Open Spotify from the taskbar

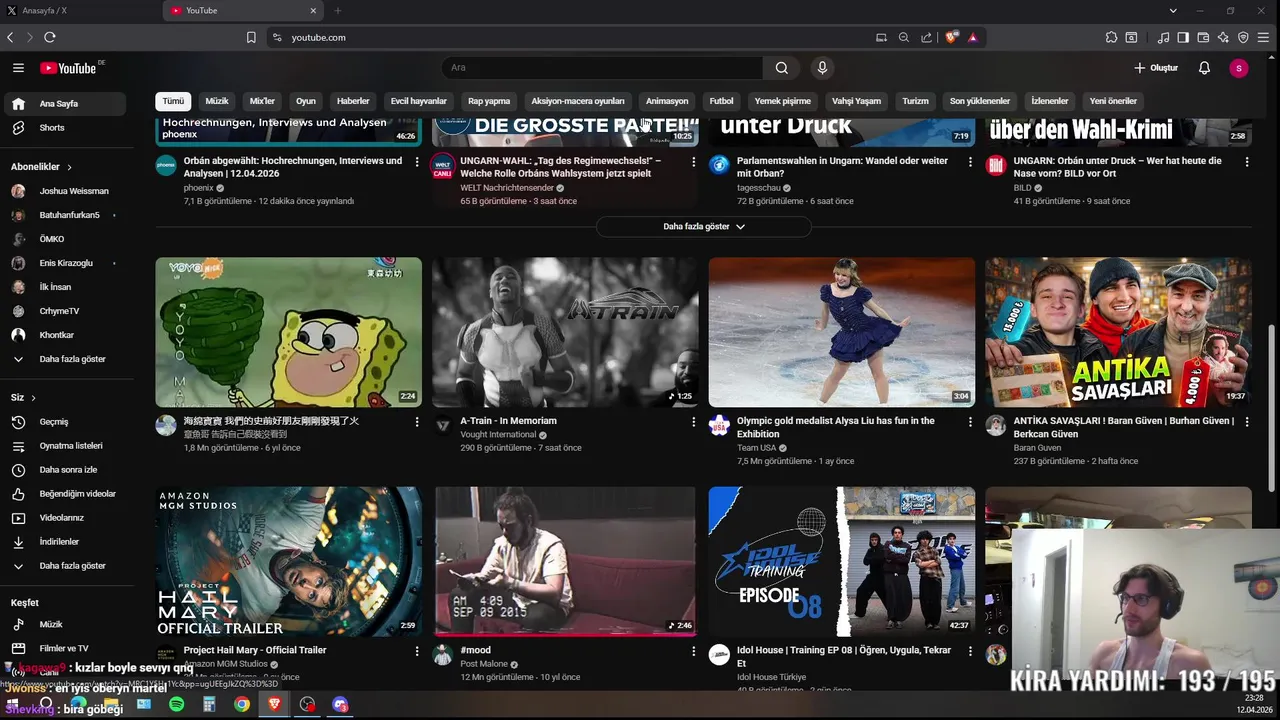(x=176, y=704)
